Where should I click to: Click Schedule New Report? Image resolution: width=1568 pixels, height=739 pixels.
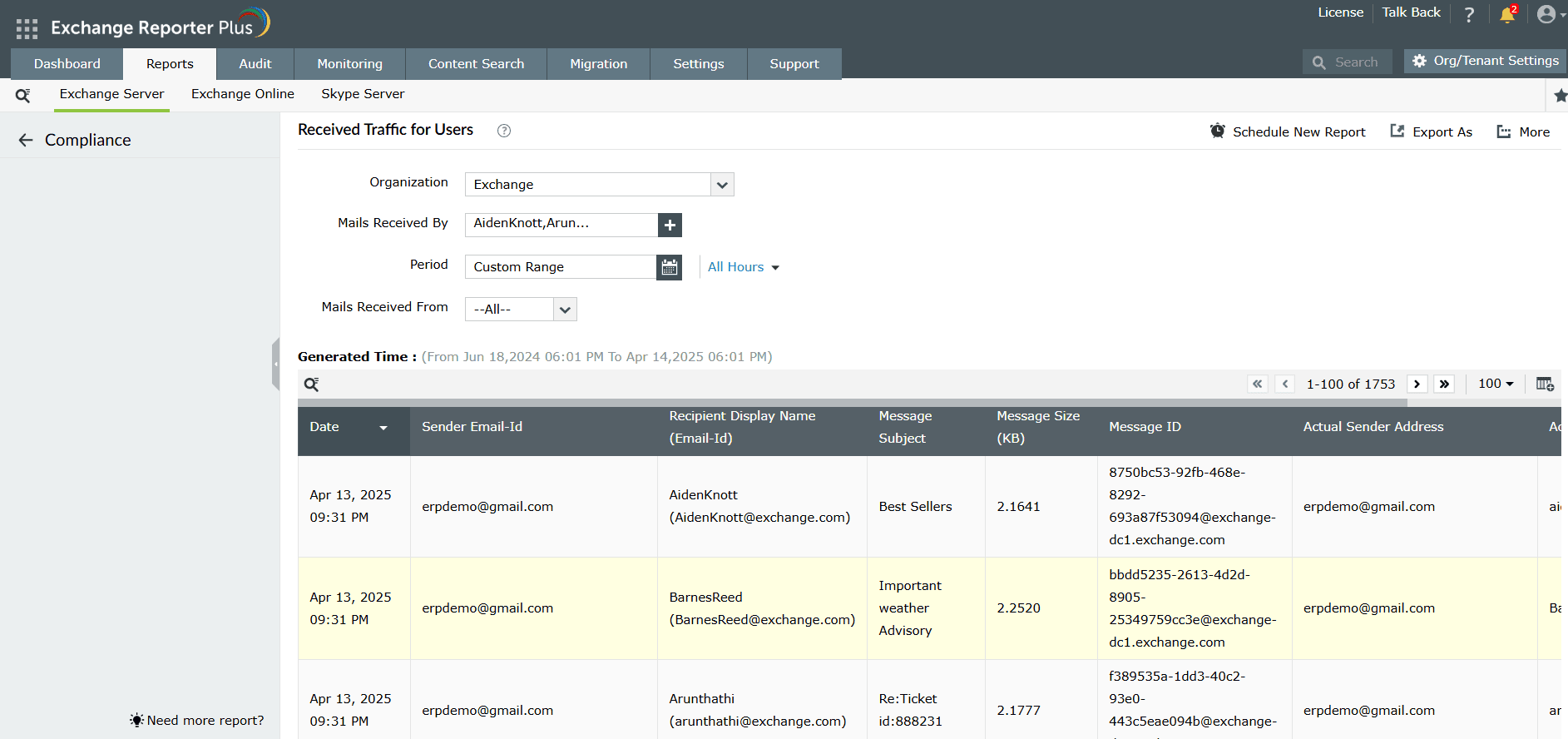(x=1288, y=131)
